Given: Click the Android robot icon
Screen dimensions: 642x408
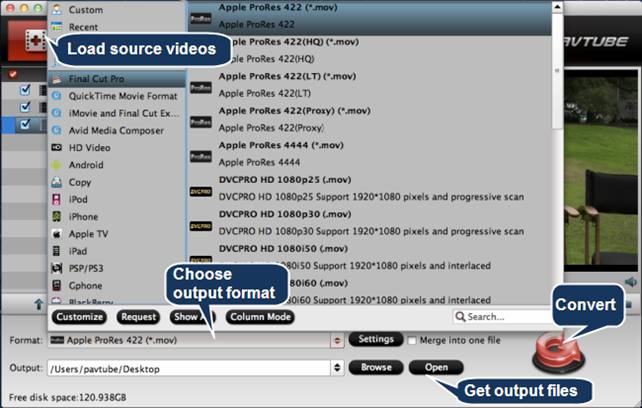Looking at the screenshot, I should [x=57, y=165].
